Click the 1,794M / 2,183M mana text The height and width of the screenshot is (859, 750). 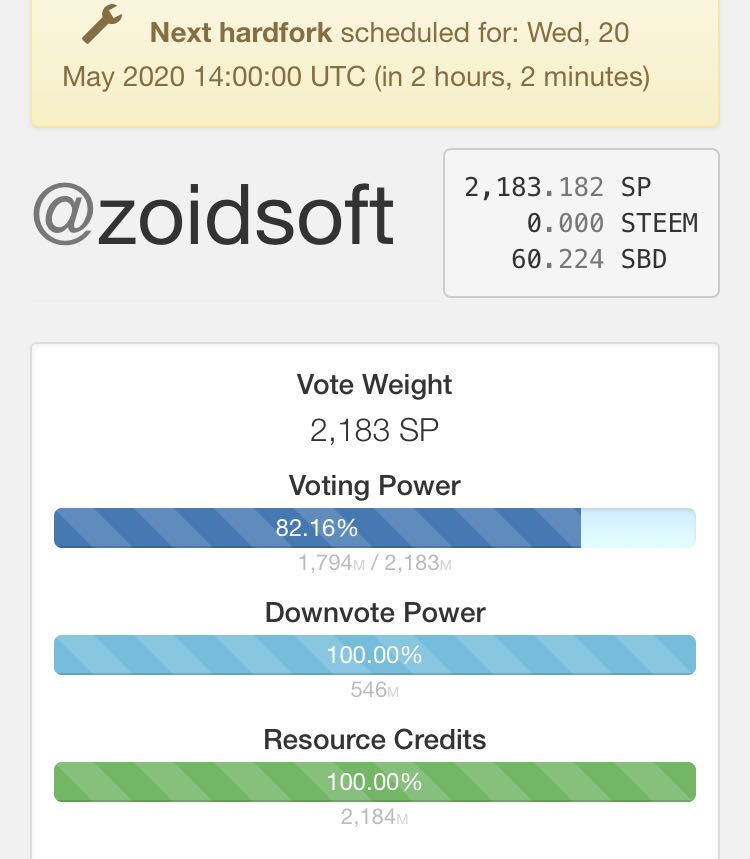tap(374, 563)
